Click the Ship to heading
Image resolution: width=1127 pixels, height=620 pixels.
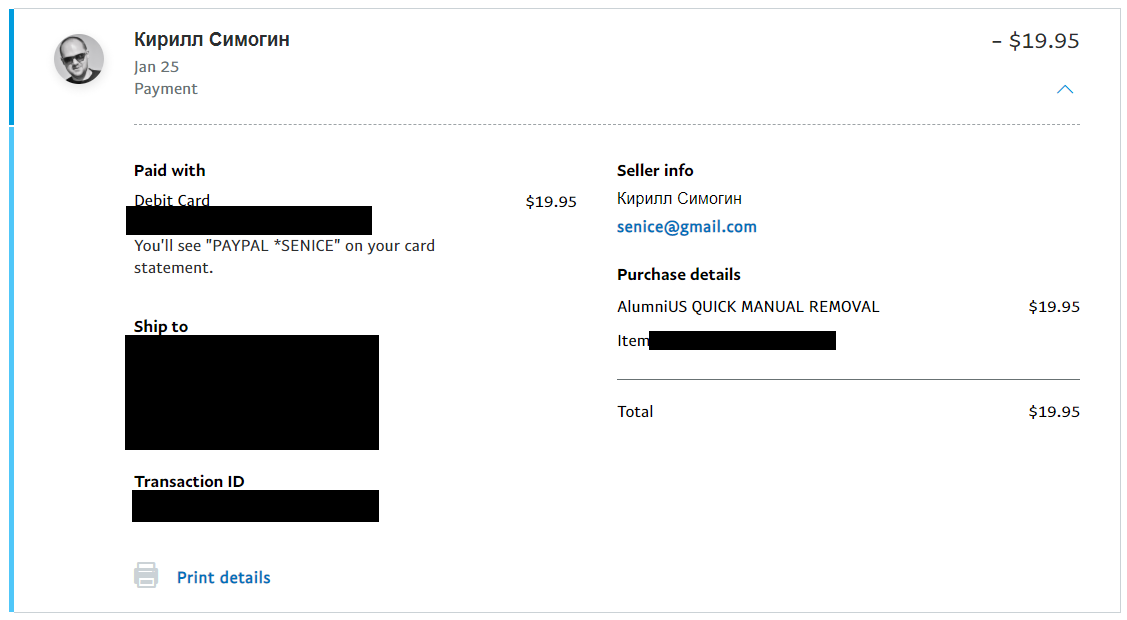(161, 326)
